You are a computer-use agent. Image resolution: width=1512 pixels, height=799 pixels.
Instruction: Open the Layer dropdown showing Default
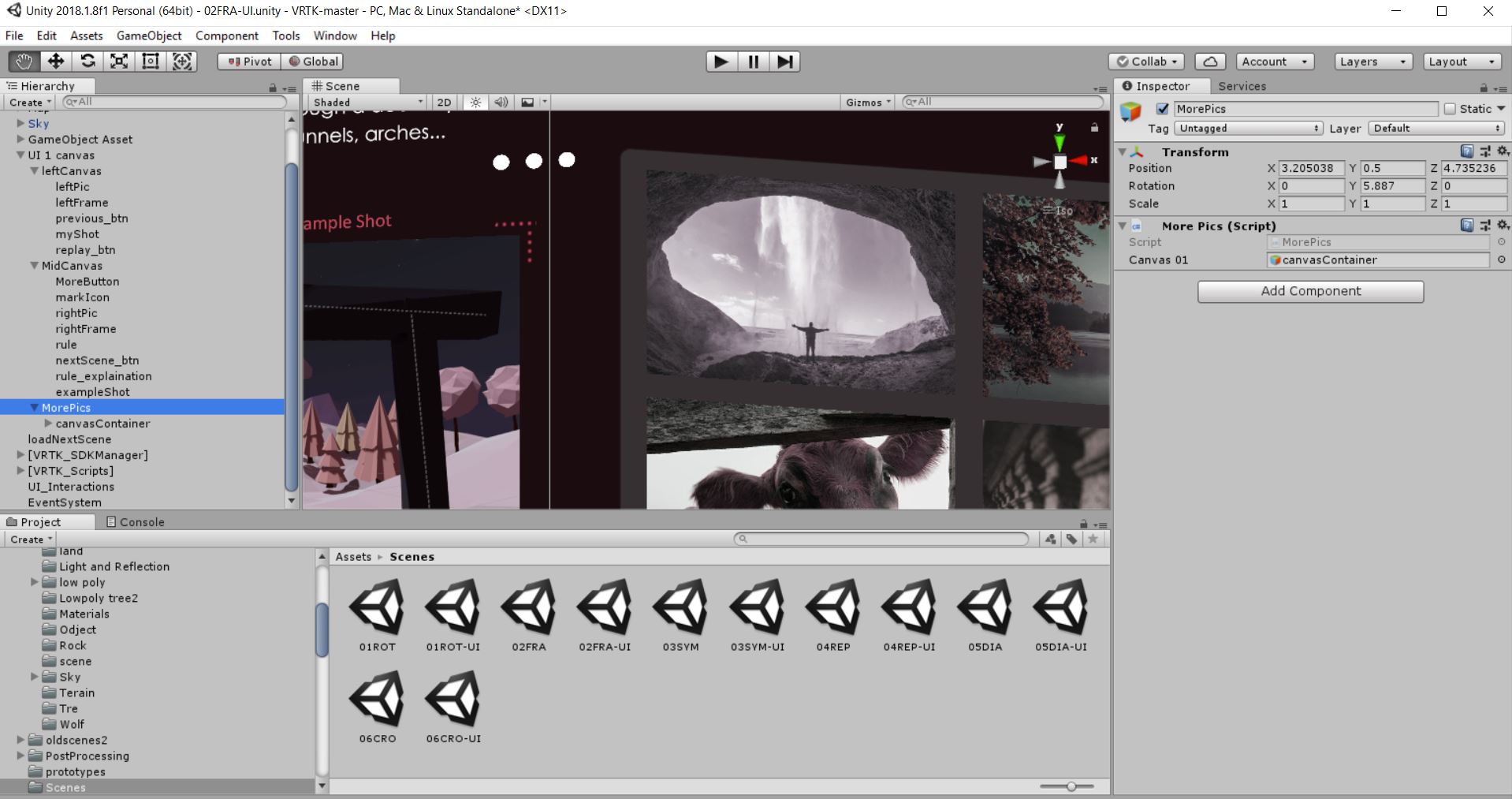click(1436, 128)
